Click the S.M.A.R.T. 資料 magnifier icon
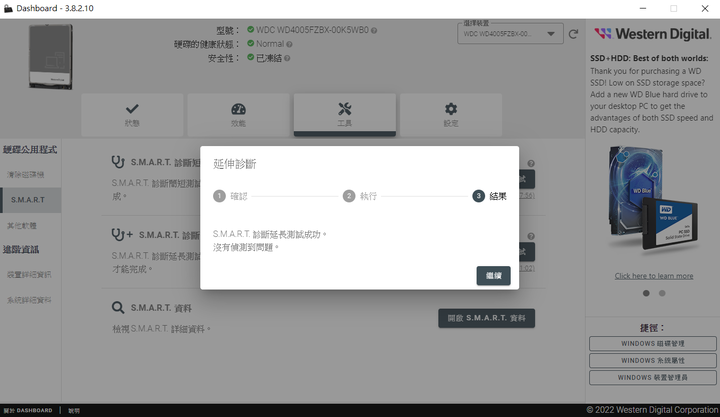720x417 pixels. 118,307
